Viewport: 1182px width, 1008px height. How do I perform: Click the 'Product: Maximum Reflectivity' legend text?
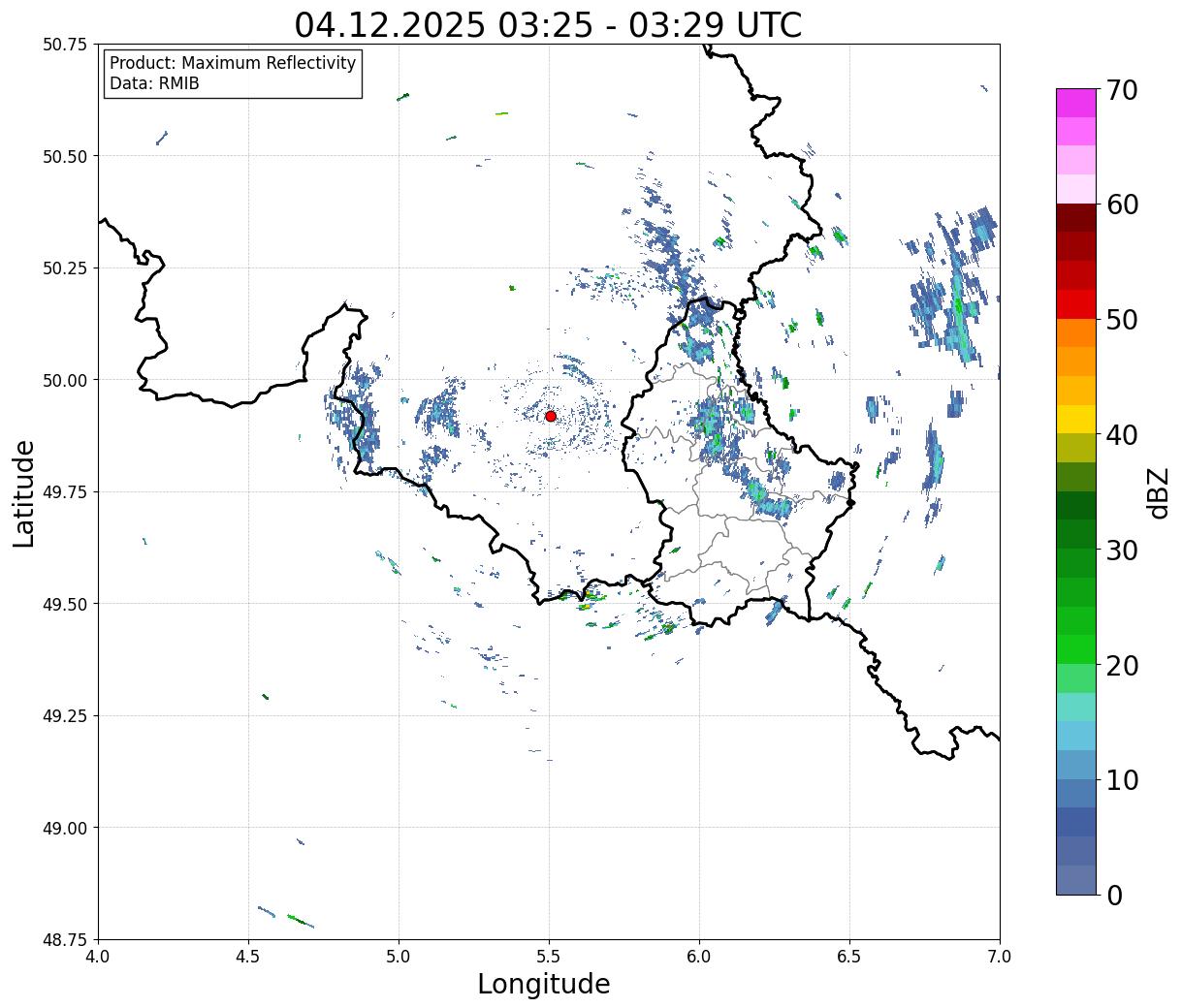click(233, 63)
